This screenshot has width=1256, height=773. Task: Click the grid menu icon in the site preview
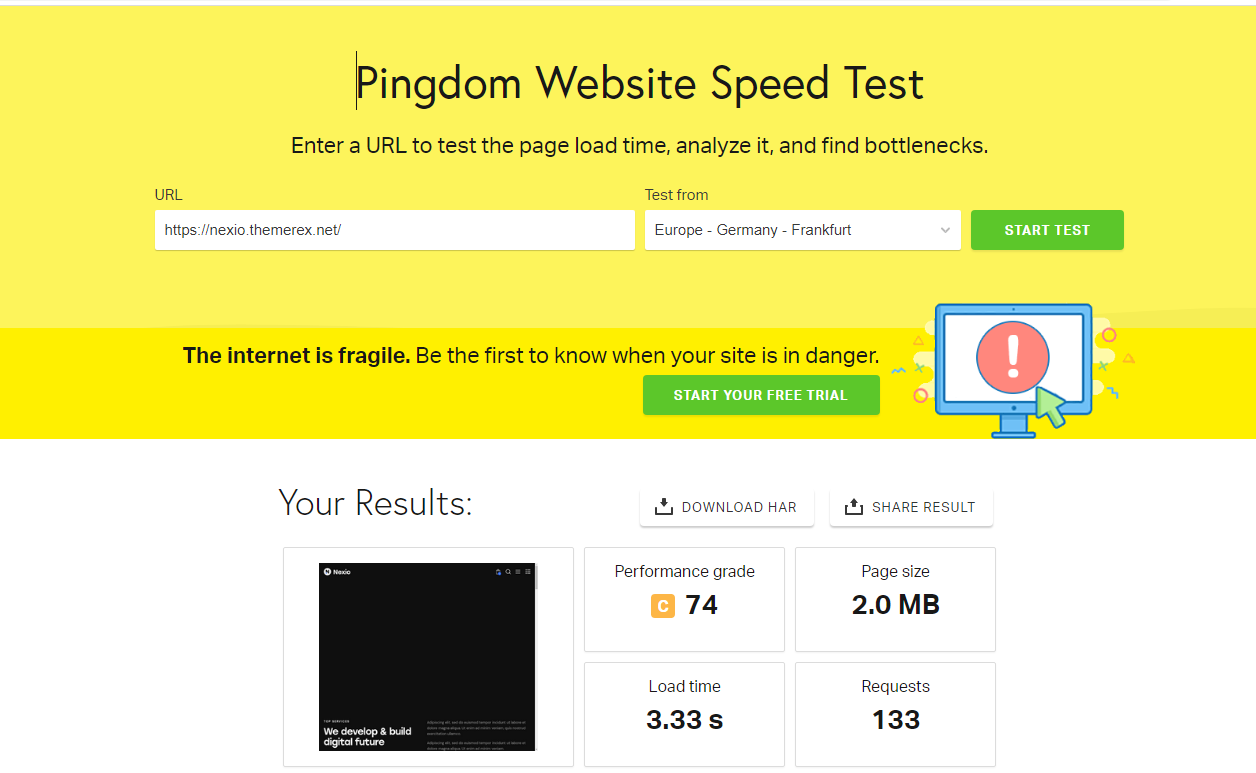click(528, 572)
